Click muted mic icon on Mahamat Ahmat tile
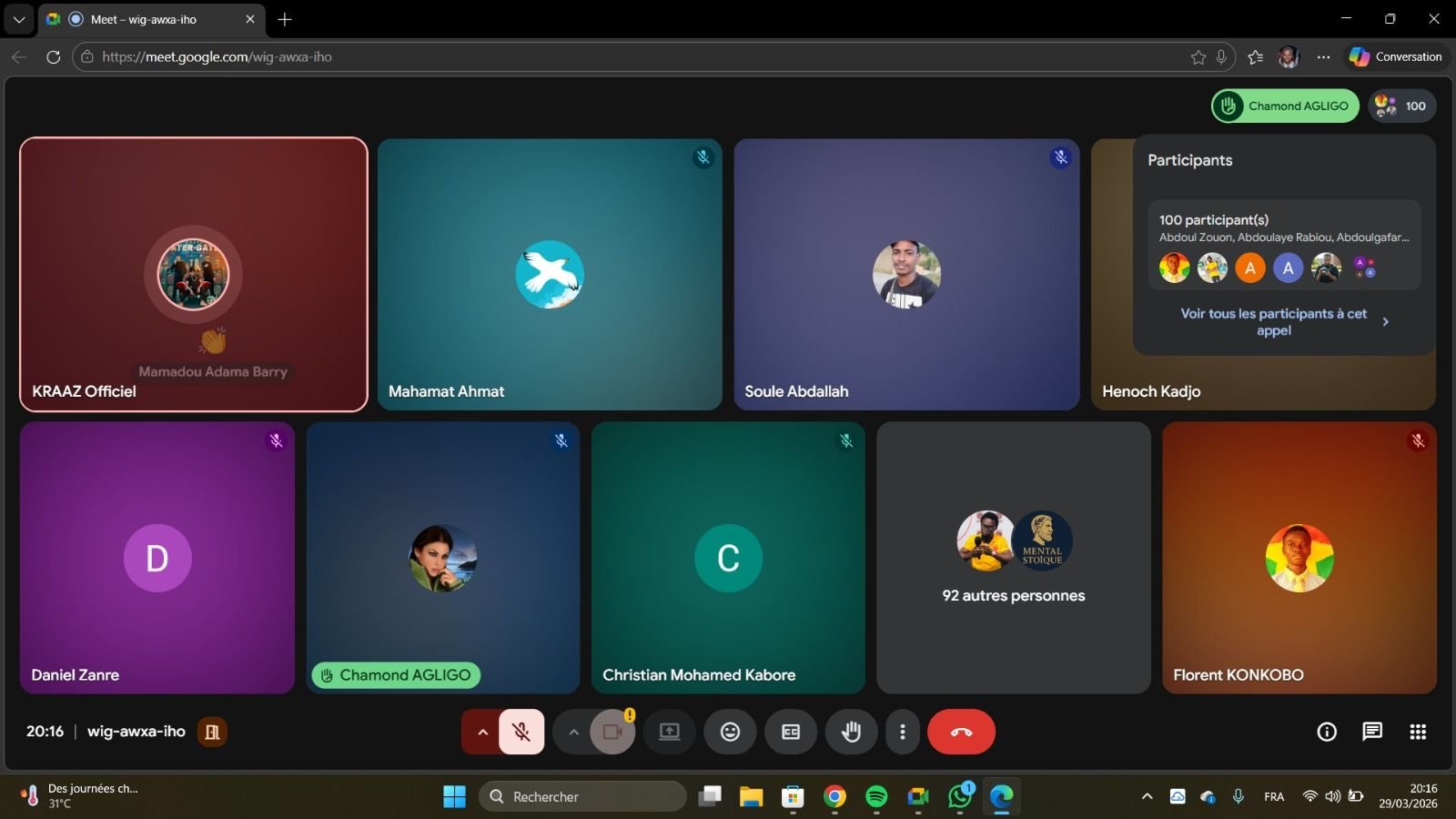Image resolution: width=1456 pixels, height=819 pixels. point(703,157)
